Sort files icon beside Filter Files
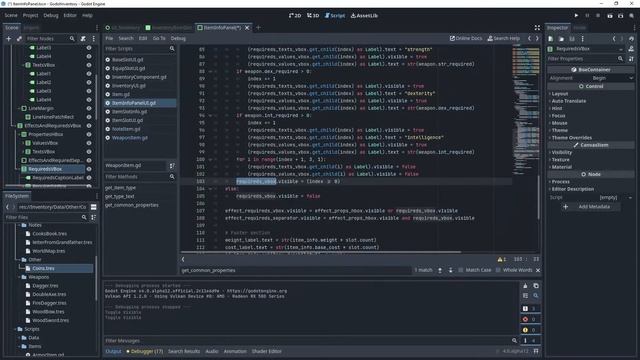This screenshot has height=360, width=640. coord(93,218)
